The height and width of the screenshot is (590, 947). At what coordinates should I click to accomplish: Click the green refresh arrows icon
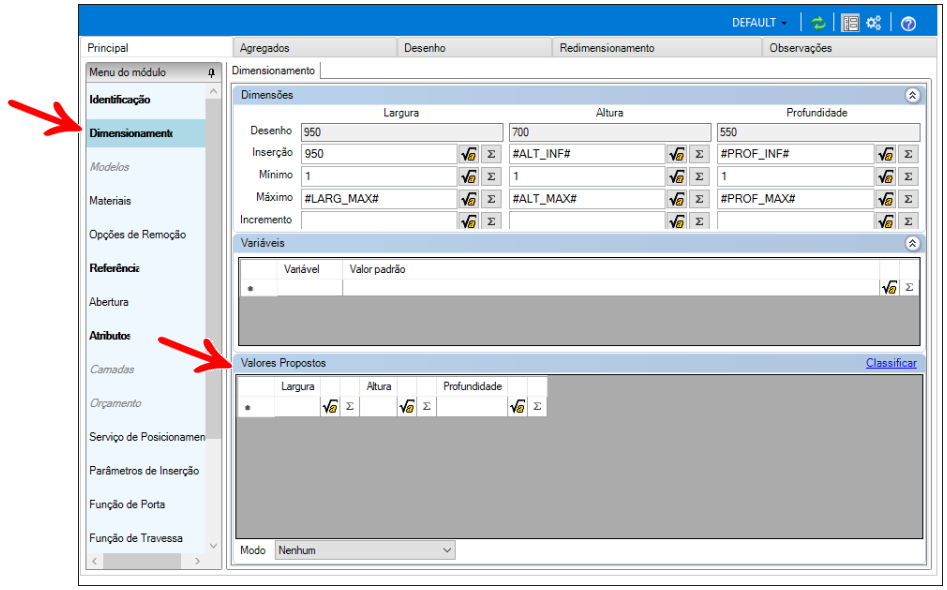point(818,23)
